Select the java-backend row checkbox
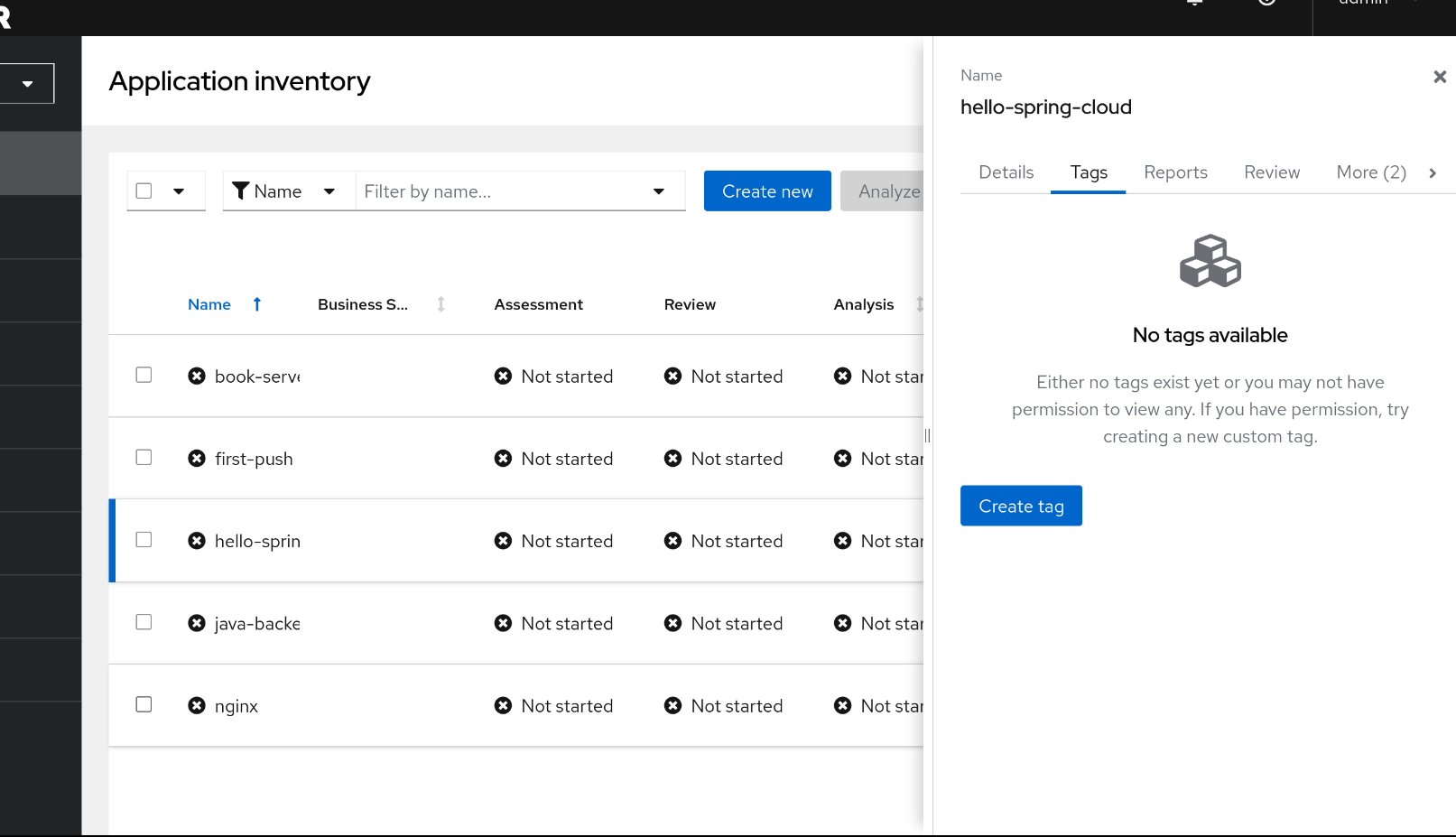Viewport: 1456px width, 837px height. coord(144,622)
